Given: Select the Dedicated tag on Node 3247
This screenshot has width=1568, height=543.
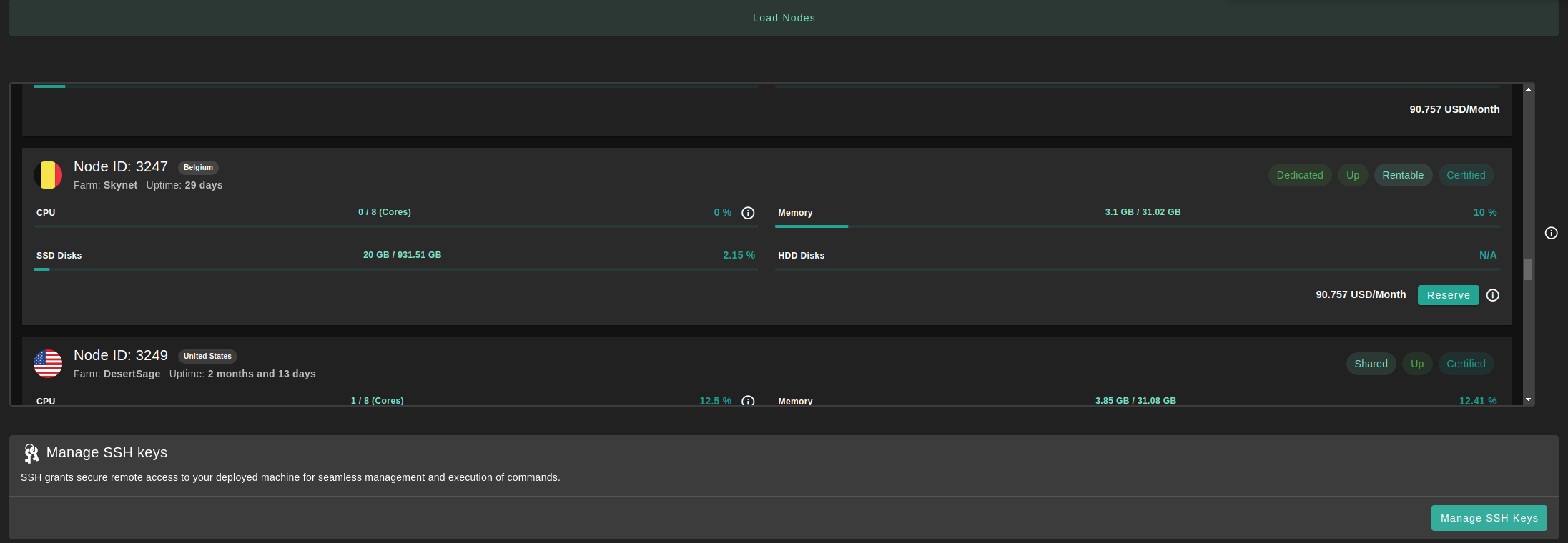Looking at the screenshot, I should [1299, 175].
